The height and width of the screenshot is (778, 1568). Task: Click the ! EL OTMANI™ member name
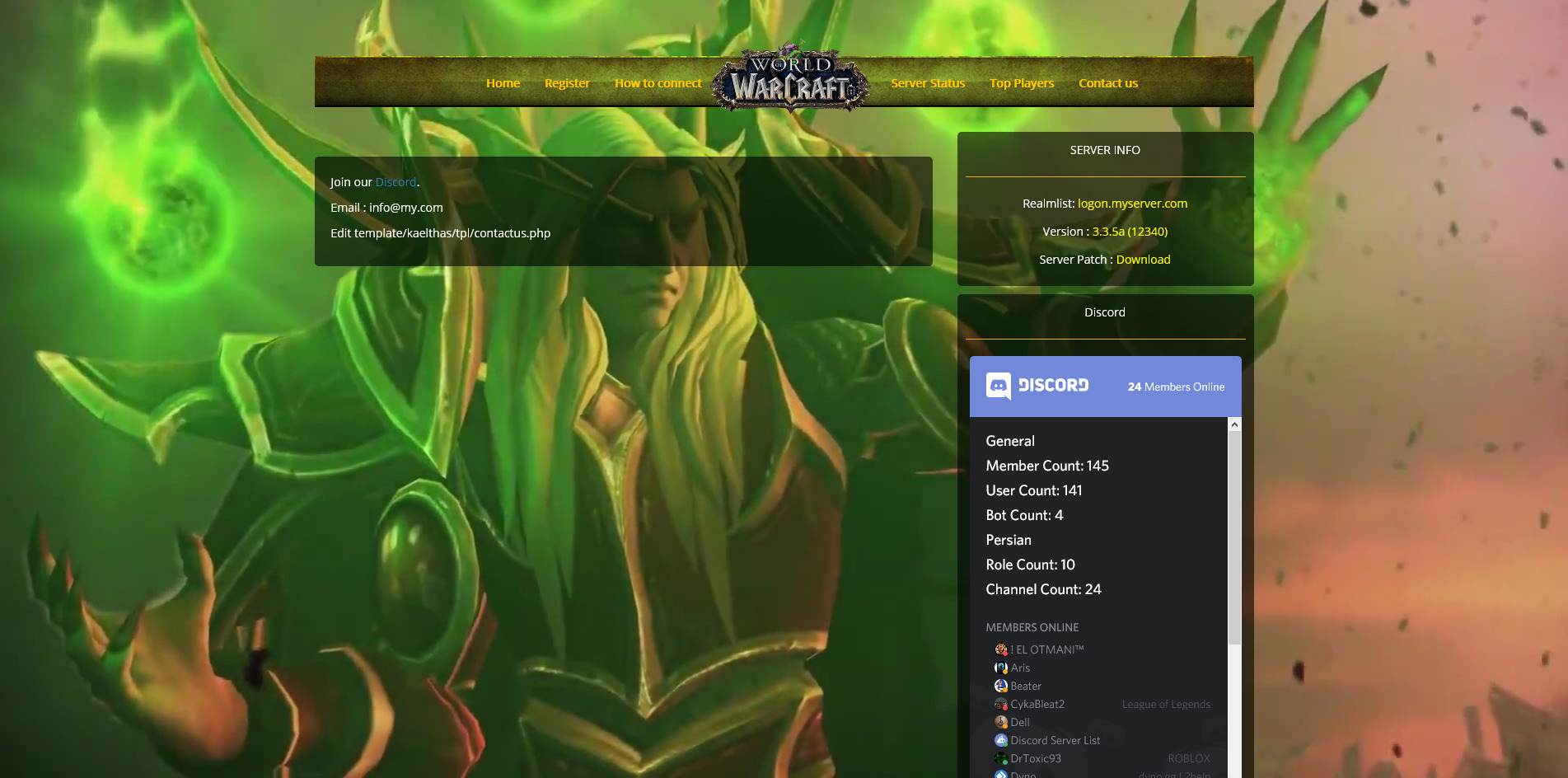point(1047,649)
